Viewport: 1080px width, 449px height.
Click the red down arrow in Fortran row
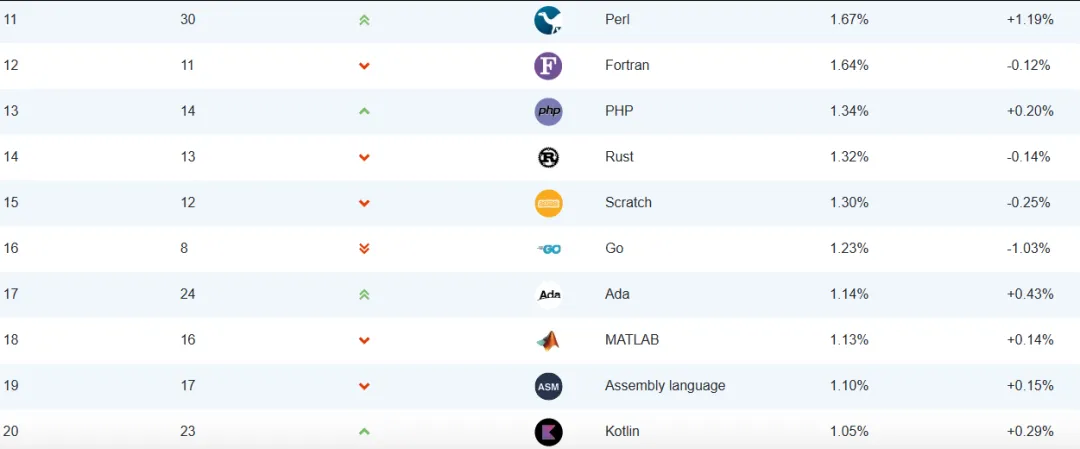[364, 66]
